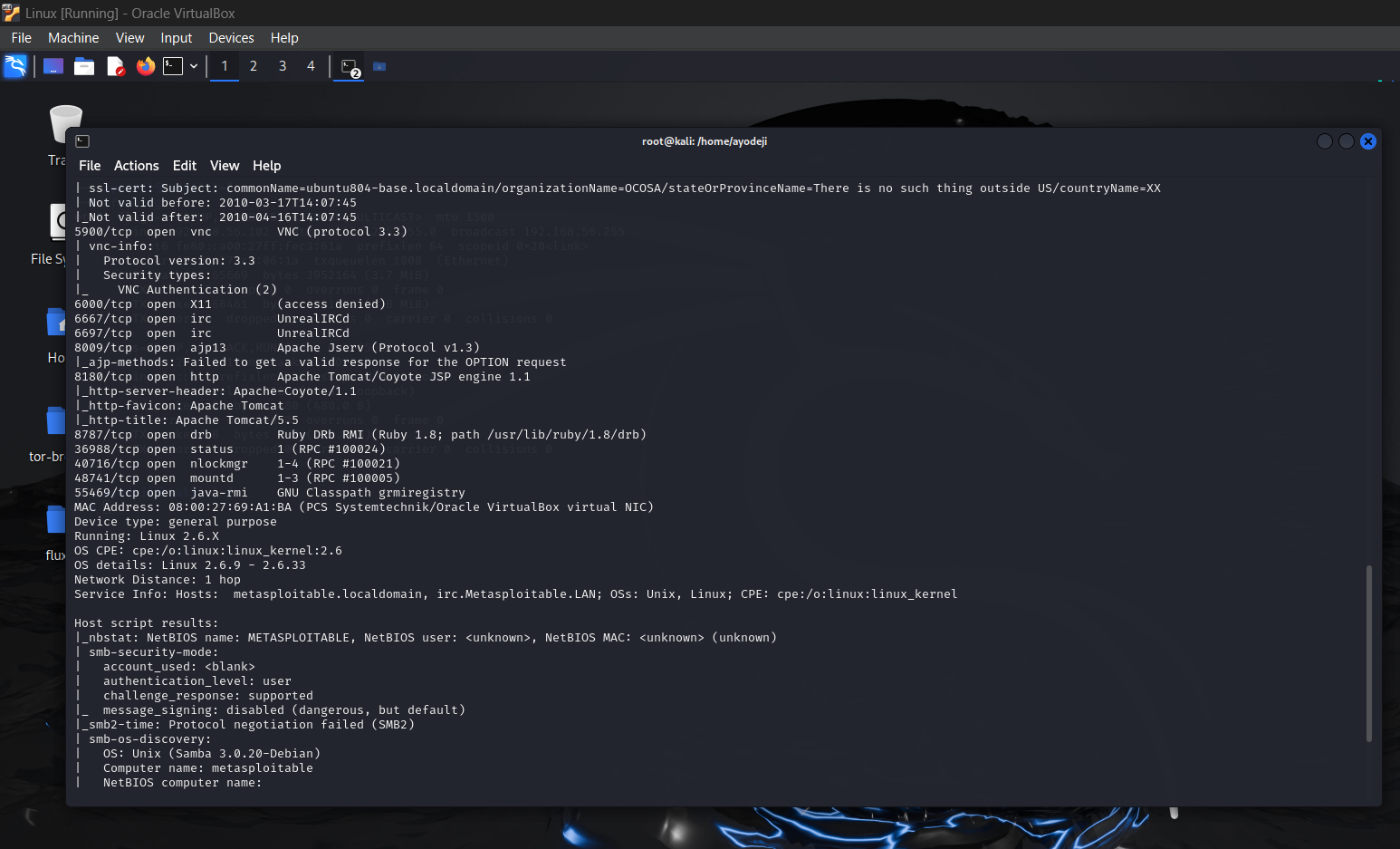Open terminal Edit menu
This screenshot has height=849, width=1400.
pyautogui.click(x=185, y=166)
